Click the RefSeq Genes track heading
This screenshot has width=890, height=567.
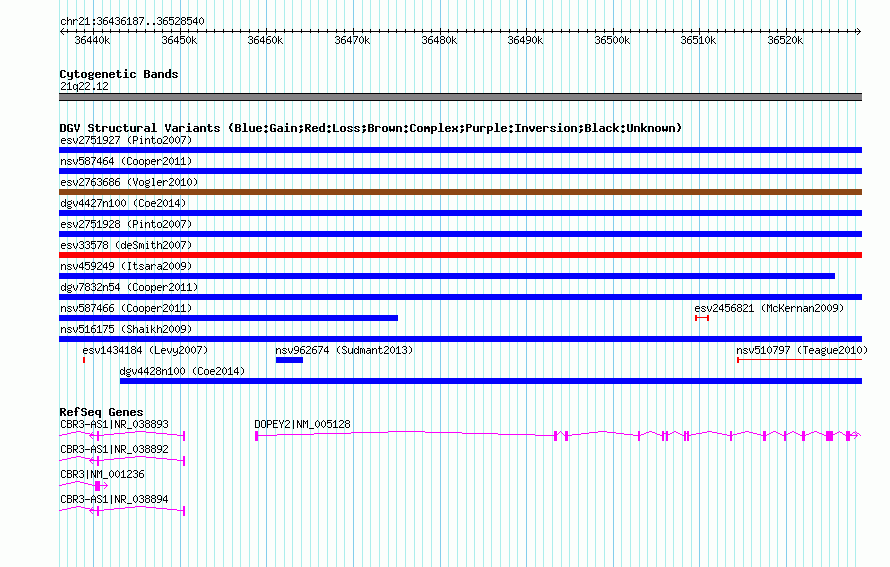tap(101, 412)
